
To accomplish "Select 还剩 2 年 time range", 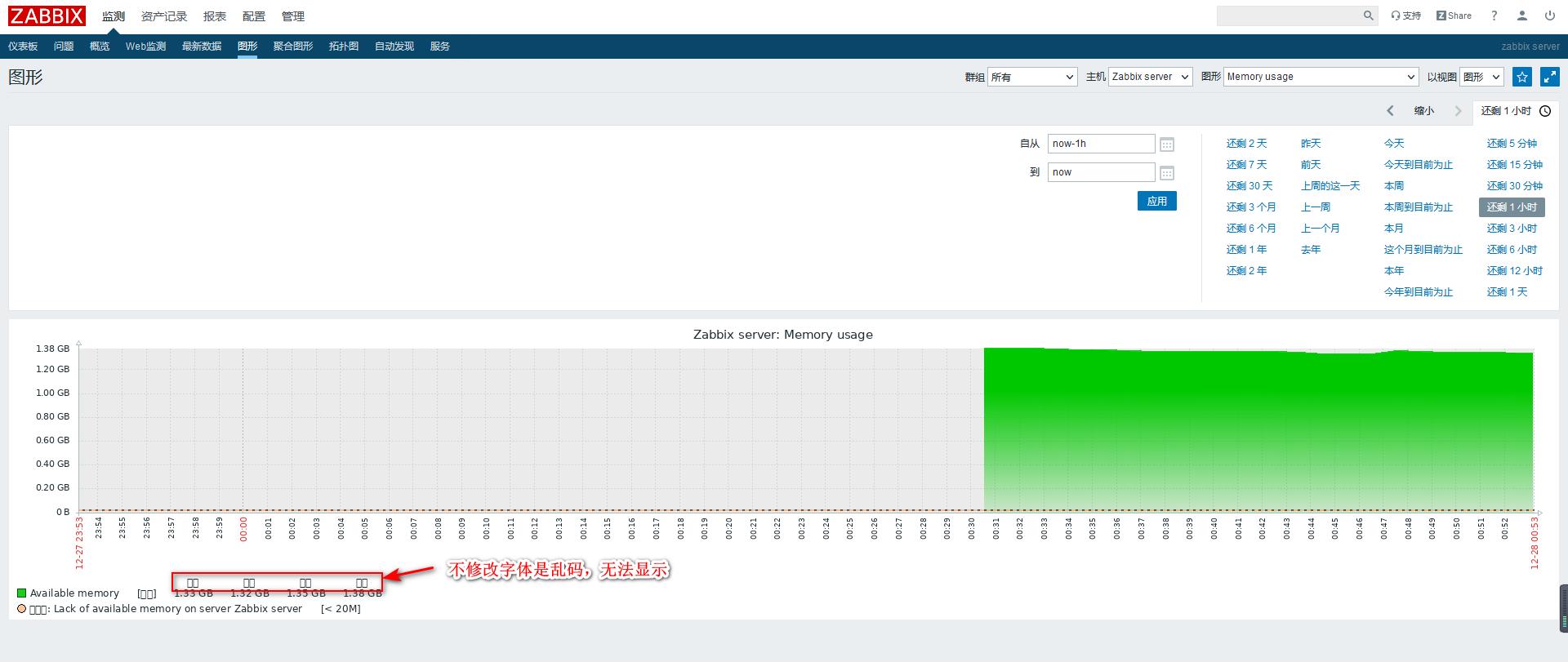I will click(1246, 271).
